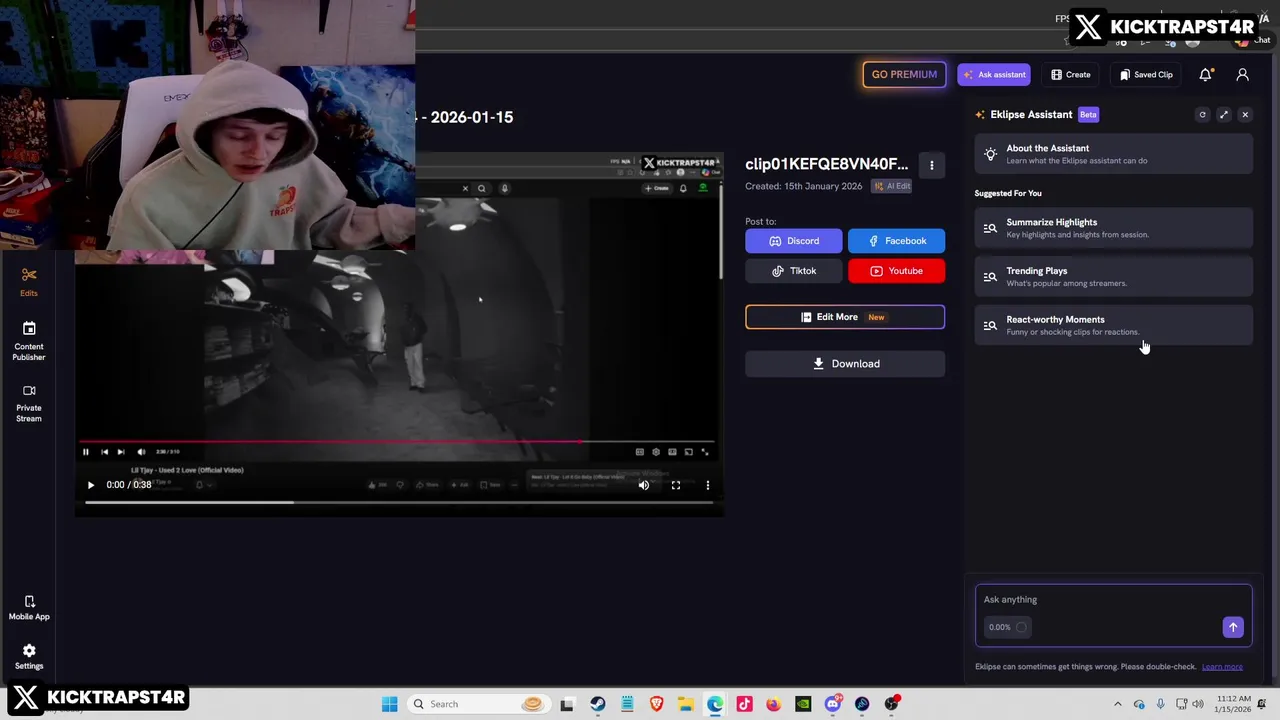Screen dimensions: 1280x720
Task: Click the Beta badge
Action: (x=1088, y=115)
